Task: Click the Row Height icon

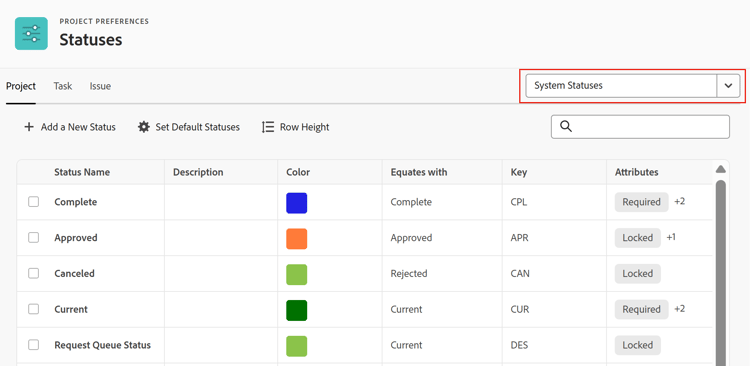Action: point(268,127)
